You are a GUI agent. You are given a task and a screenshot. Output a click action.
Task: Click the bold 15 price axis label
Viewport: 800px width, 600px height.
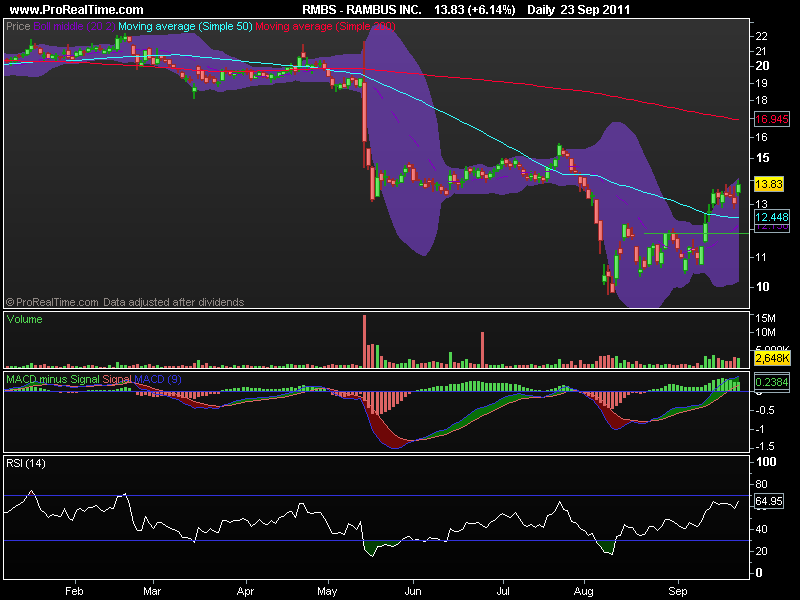point(762,158)
